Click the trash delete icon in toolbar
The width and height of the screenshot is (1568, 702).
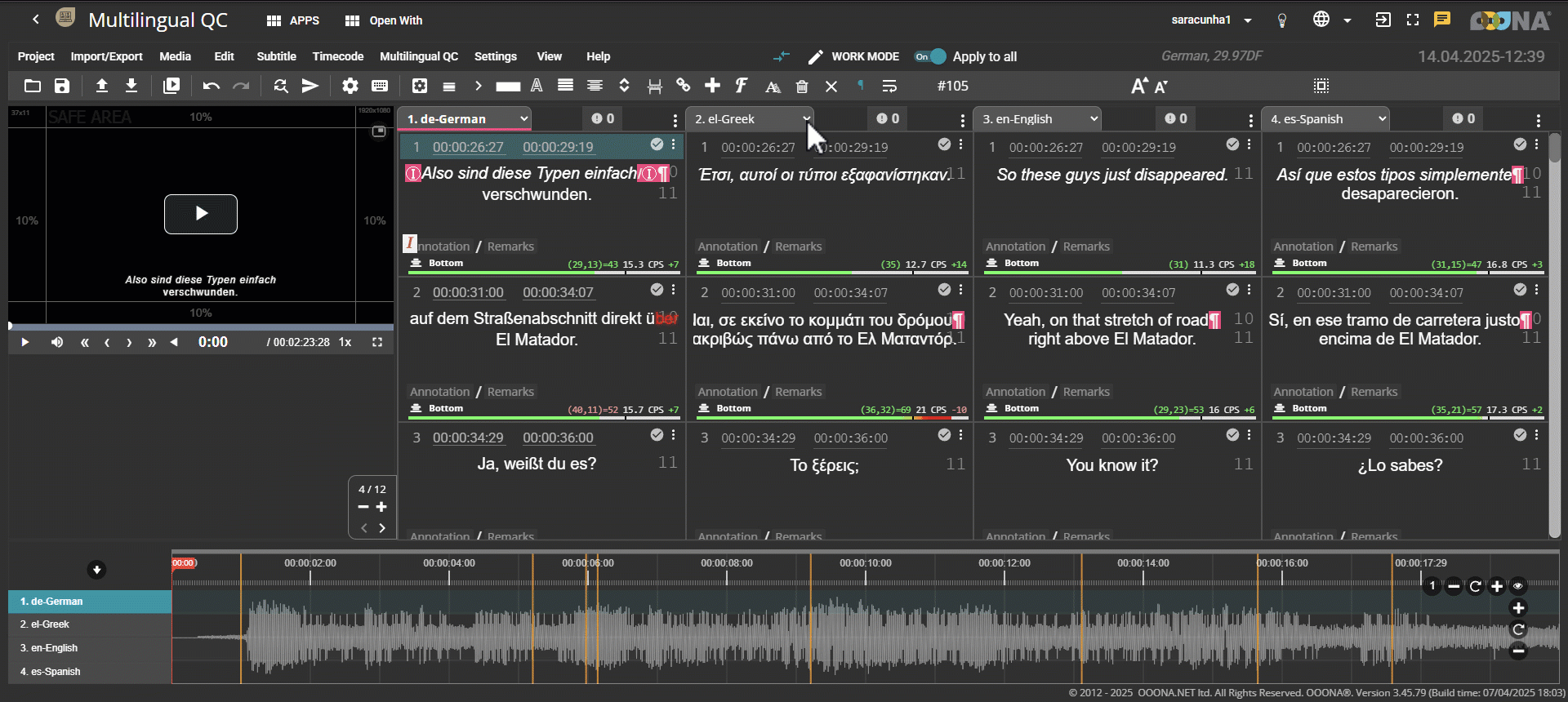click(802, 86)
